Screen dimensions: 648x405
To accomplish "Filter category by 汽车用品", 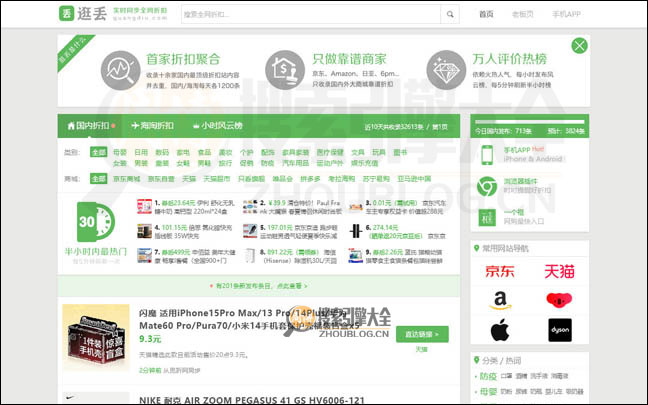I will [x=295, y=163].
